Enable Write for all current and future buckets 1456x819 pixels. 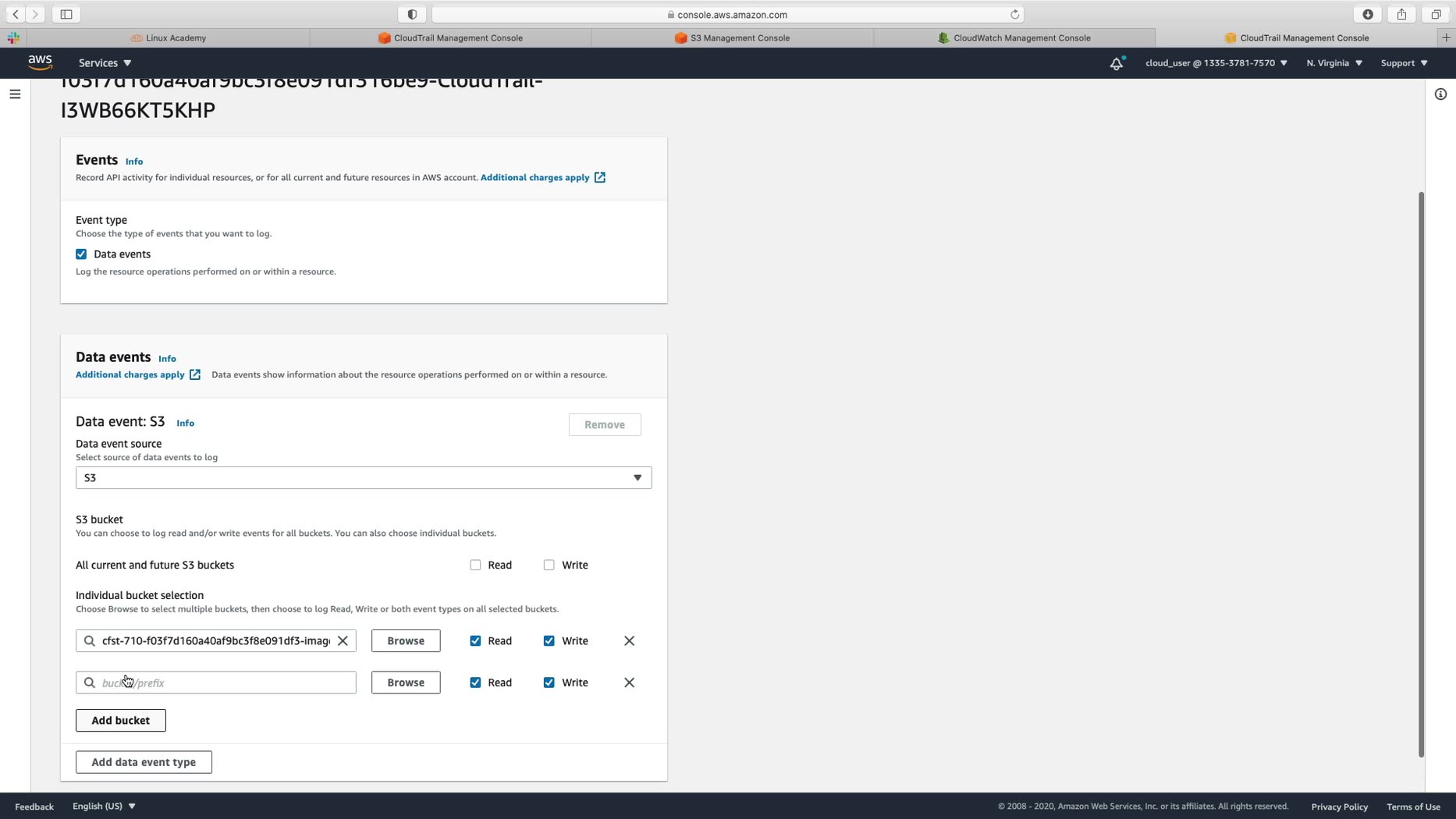(x=549, y=565)
